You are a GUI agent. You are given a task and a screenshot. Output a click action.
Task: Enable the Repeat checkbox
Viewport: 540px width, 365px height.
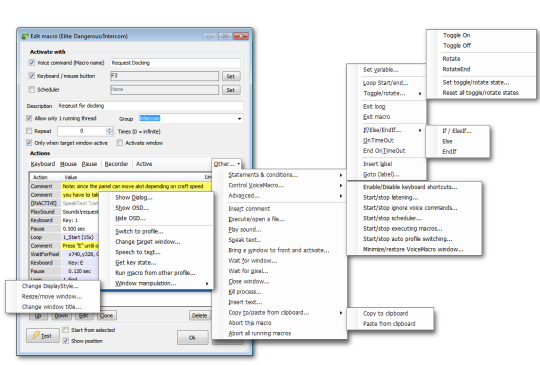pos(29,131)
